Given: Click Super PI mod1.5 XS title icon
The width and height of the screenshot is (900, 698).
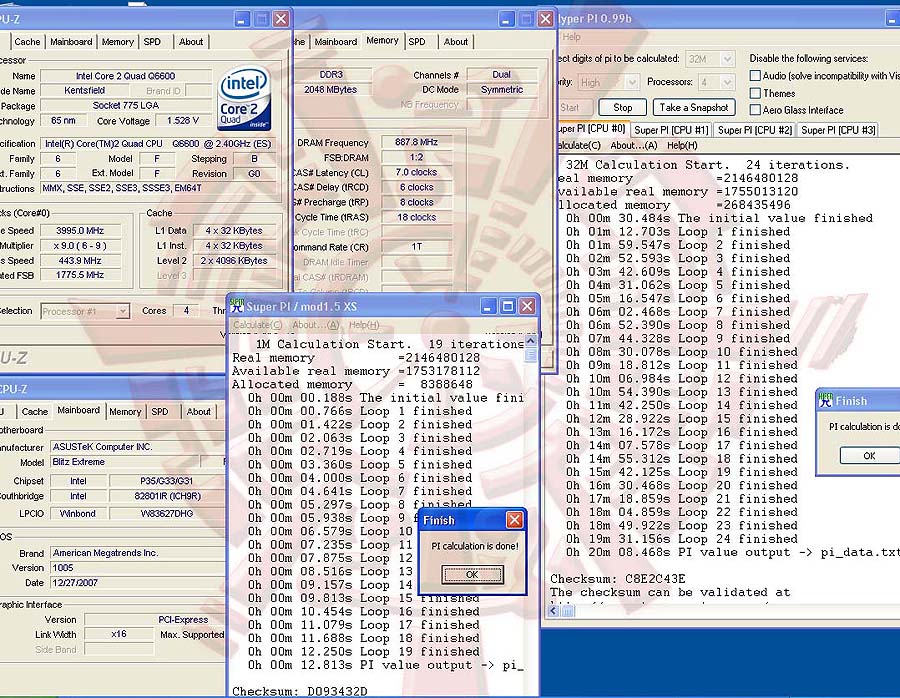Looking at the screenshot, I should [x=236, y=307].
